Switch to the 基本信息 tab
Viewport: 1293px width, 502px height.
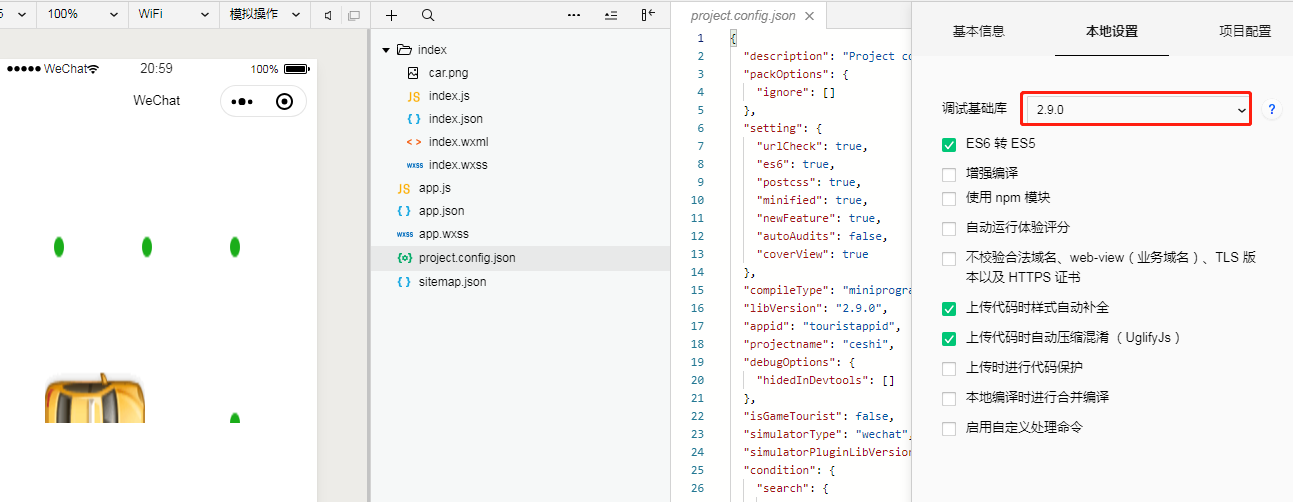click(x=978, y=31)
